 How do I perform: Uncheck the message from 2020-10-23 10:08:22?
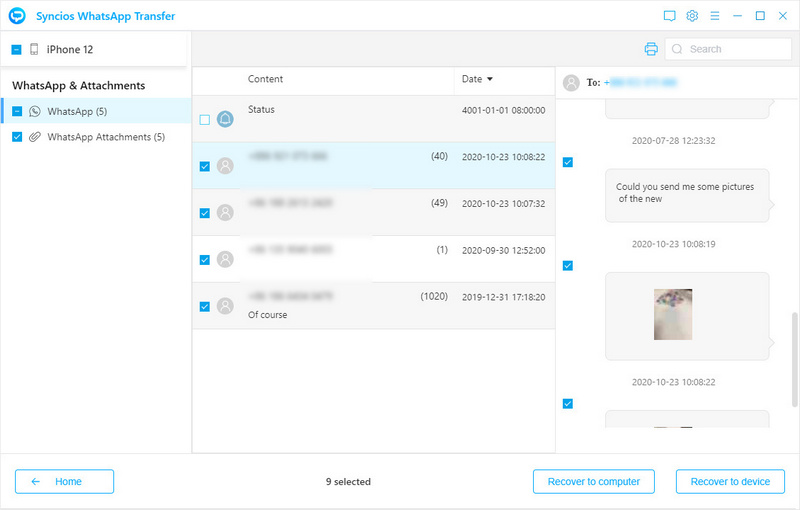tap(567, 404)
